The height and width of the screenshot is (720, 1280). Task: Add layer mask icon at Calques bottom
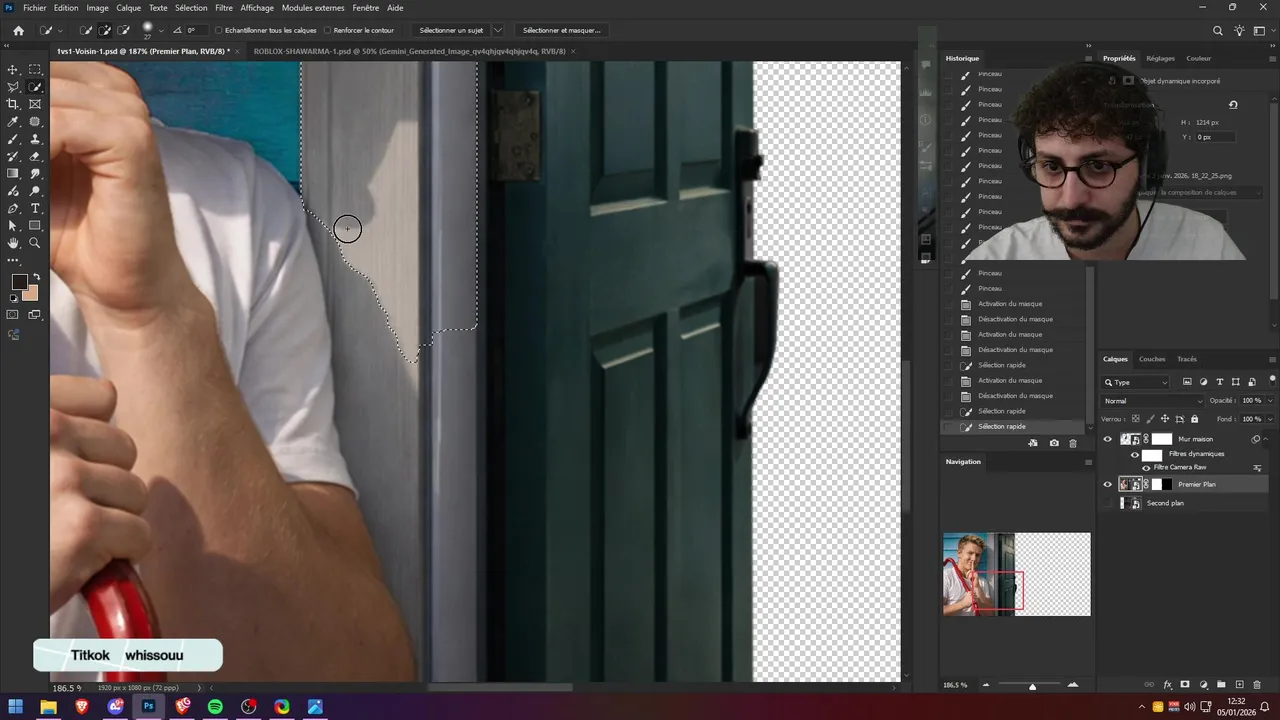click(1185, 685)
